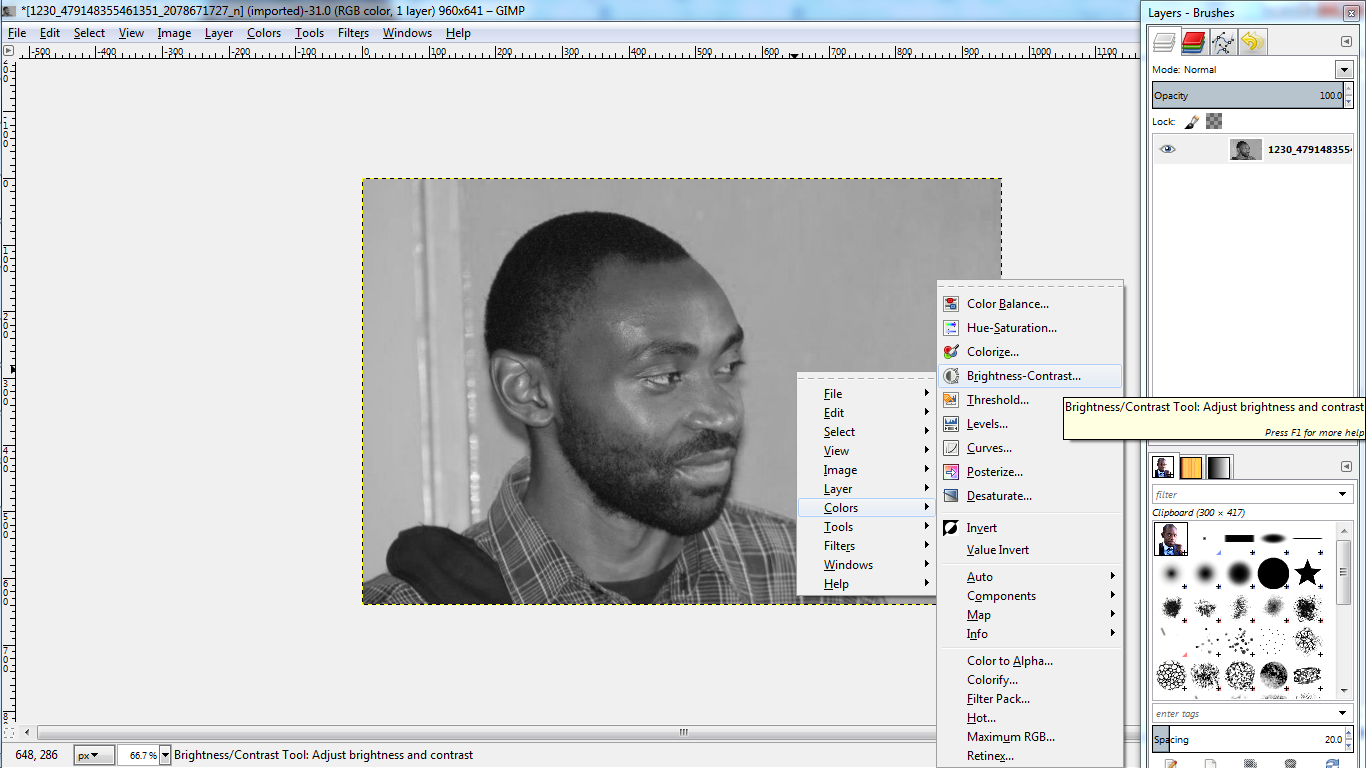Screen dimensions: 1366x768
Task: Open the Layers dock tab configuration menu
Action: tap(1346, 42)
